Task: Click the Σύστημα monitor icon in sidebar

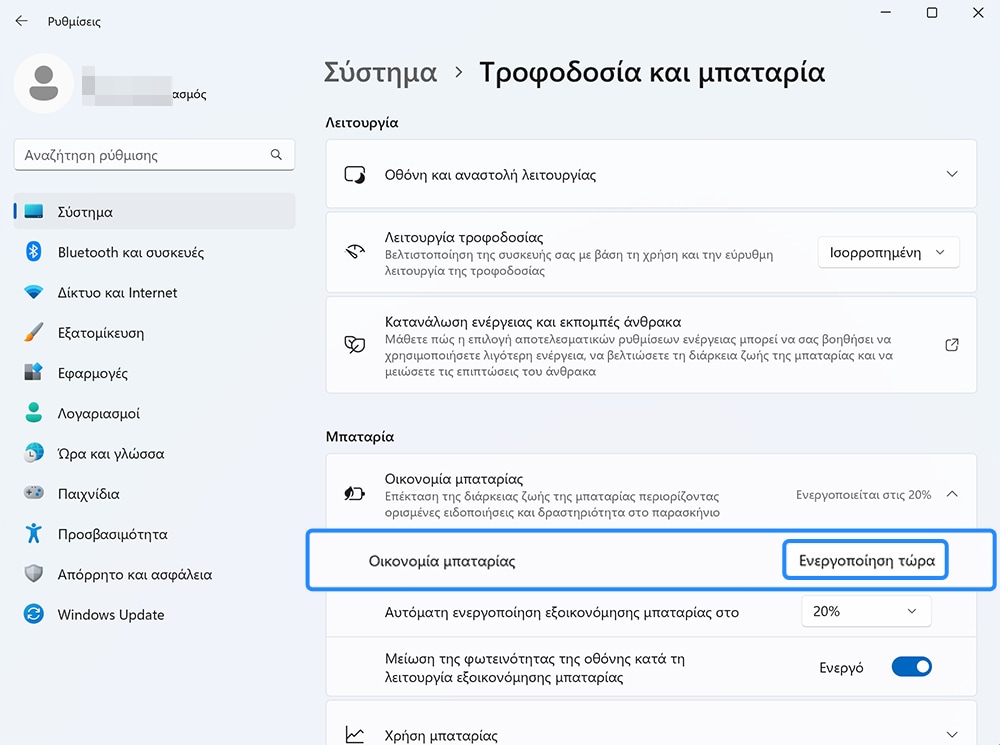Action: click(34, 211)
